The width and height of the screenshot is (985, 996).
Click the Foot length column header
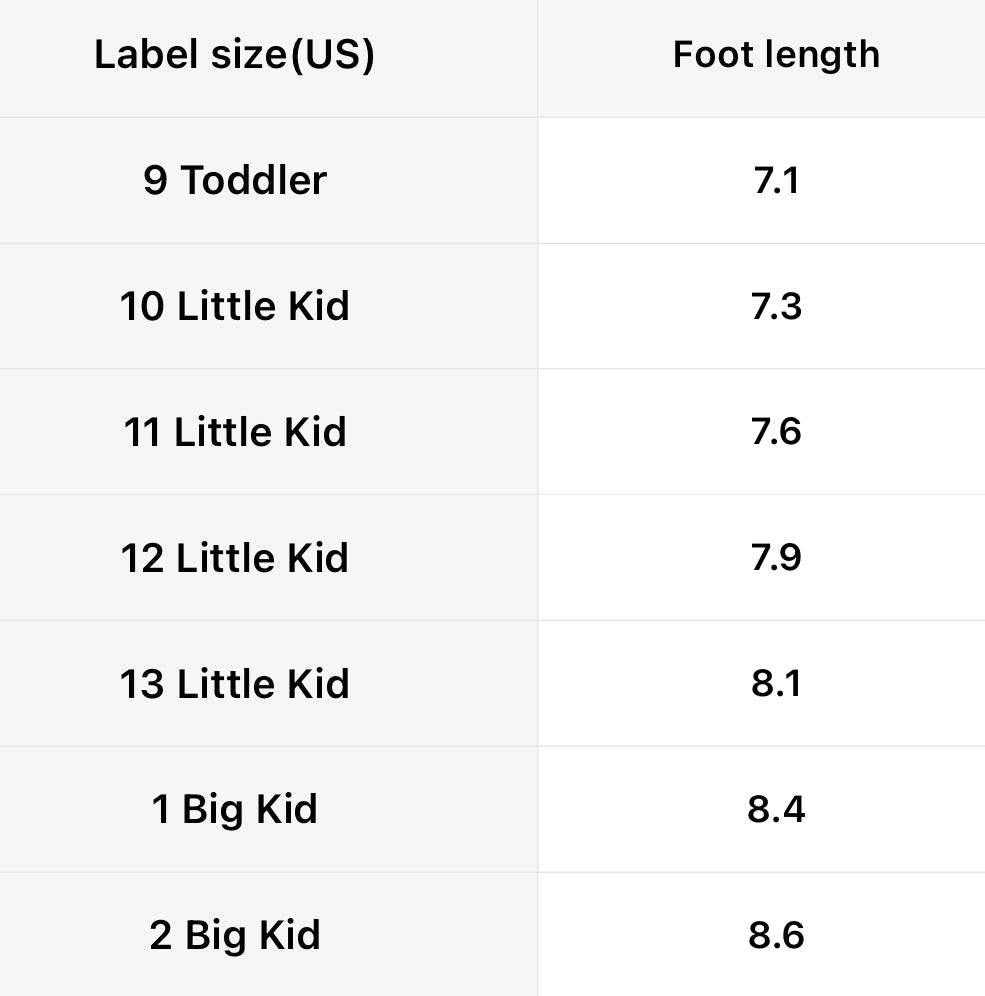pyautogui.click(x=776, y=55)
